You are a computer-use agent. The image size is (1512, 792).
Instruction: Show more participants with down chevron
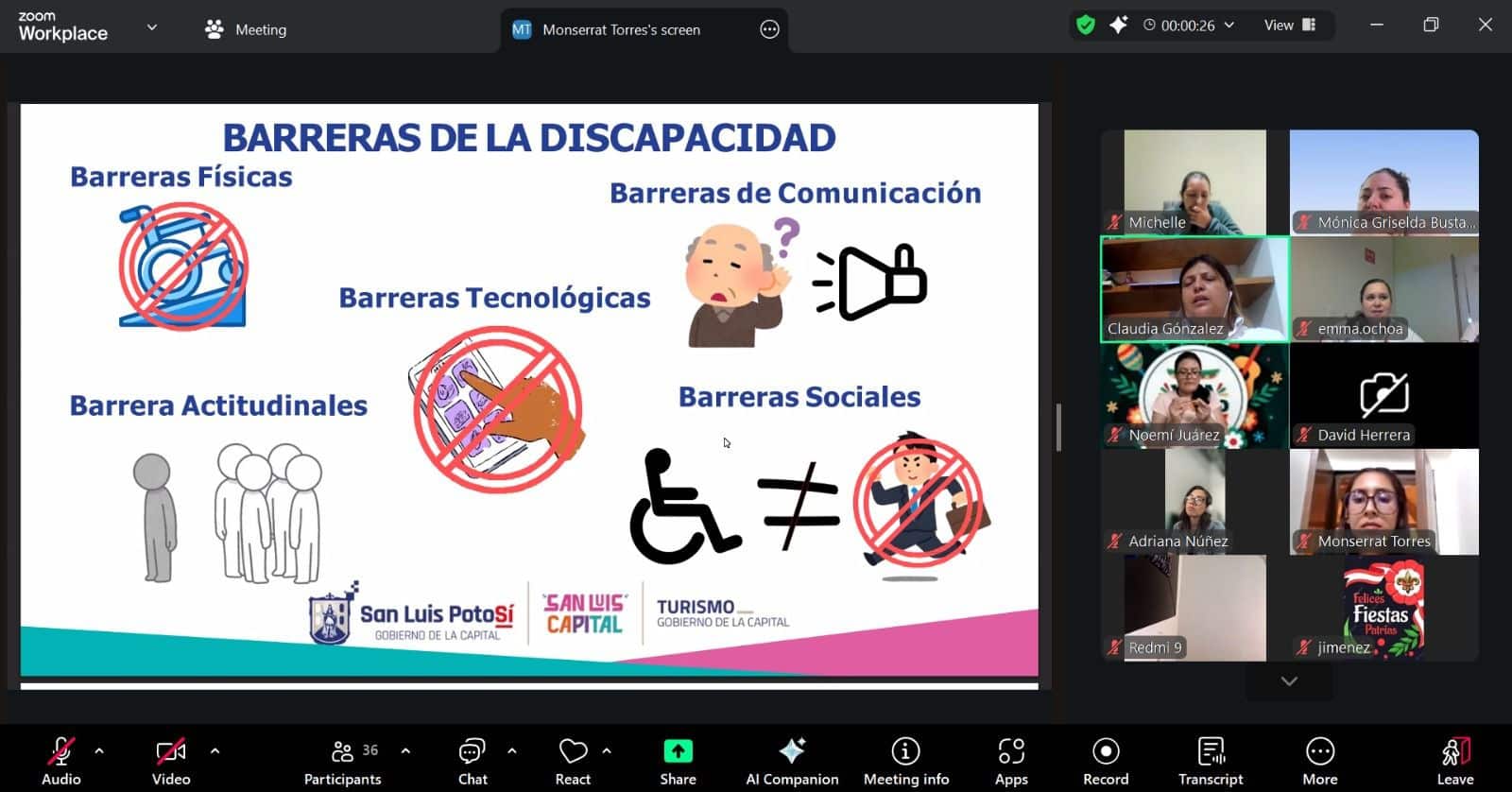click(x=1289, y=680)
